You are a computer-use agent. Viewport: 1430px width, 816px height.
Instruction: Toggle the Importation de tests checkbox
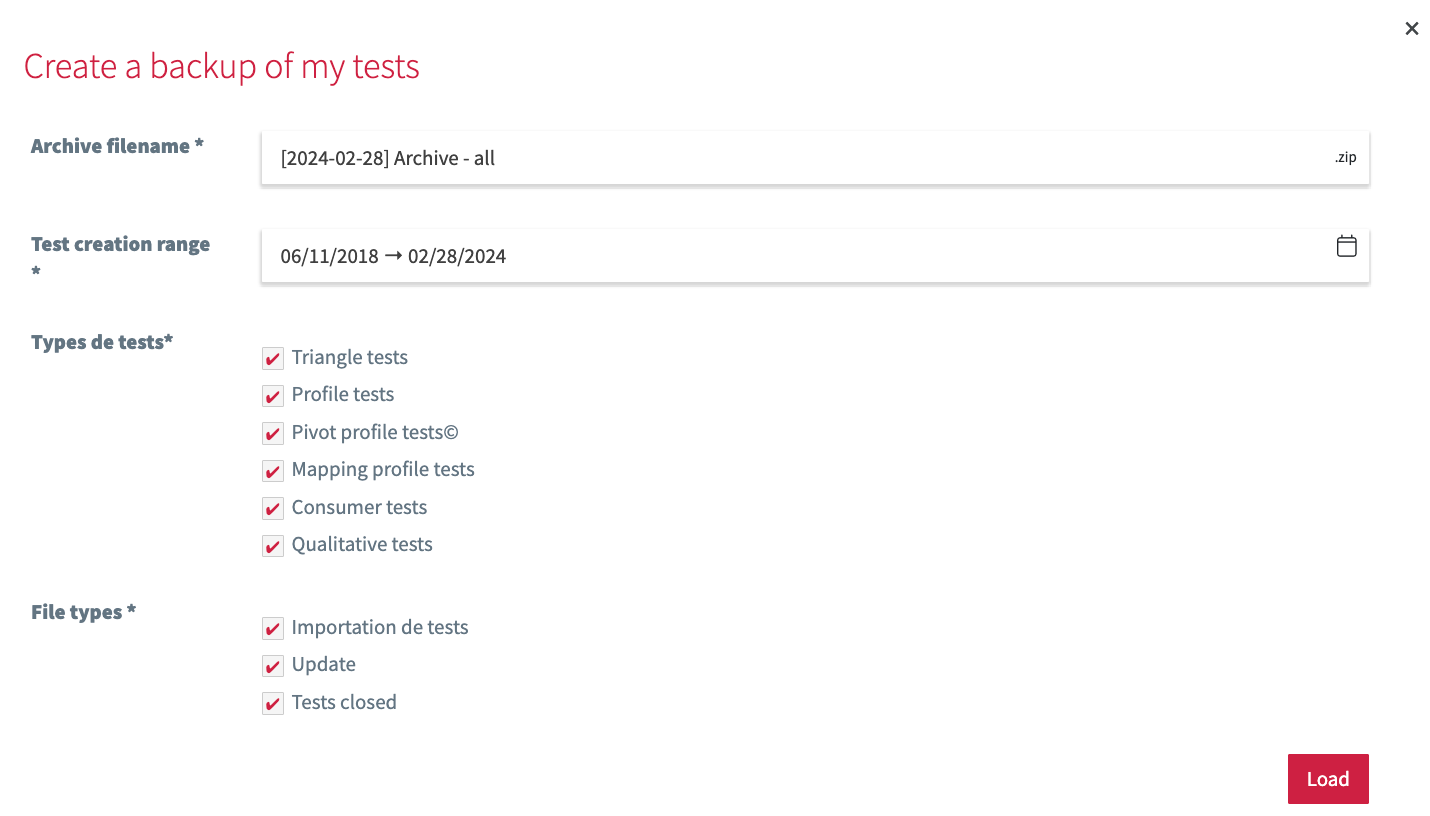click(272, 628)
